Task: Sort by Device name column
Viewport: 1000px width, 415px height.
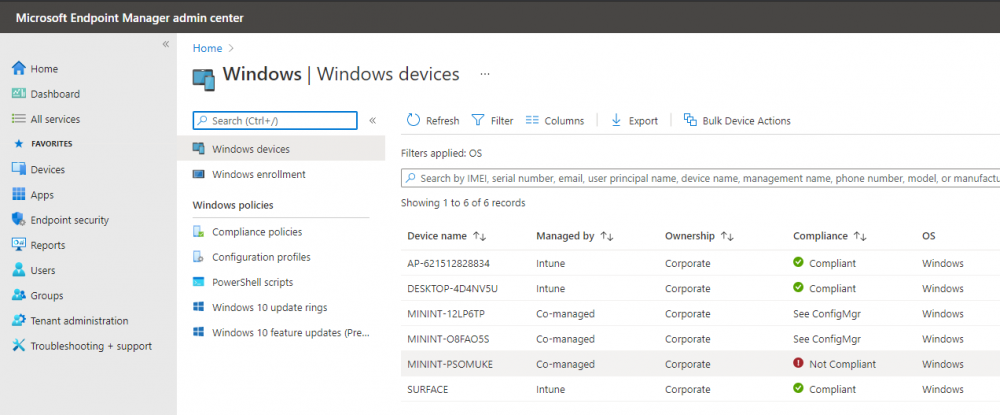Action: tap(446, 237)
